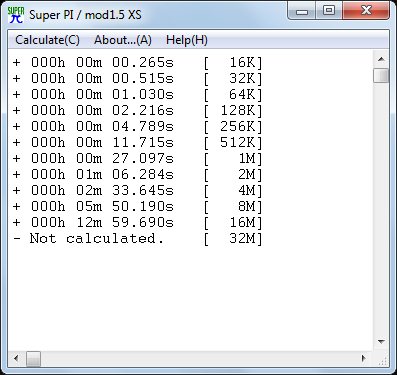The image size is (397, 375).
Task: Click the horizontal scrollbar right arrow
Action: [364, 359]
